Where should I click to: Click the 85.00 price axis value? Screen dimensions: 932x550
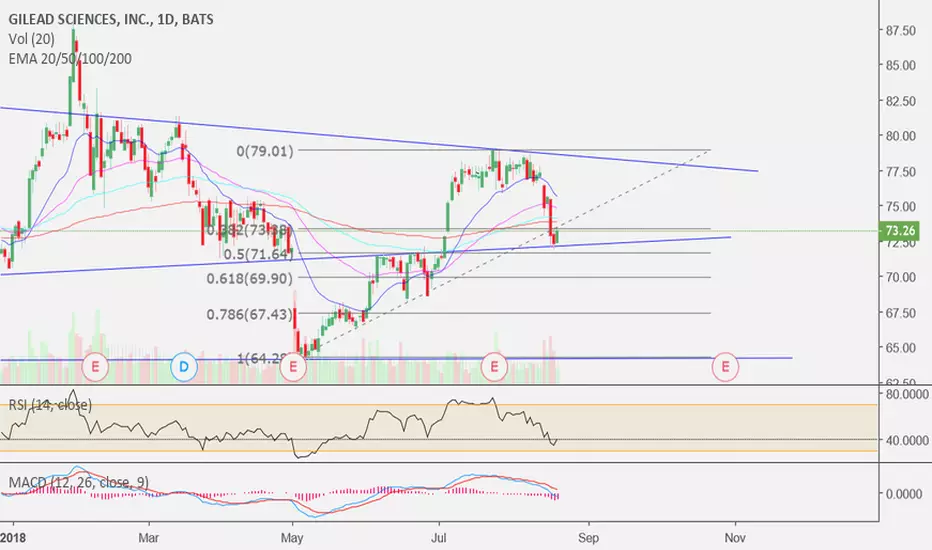tap(900, 65)
